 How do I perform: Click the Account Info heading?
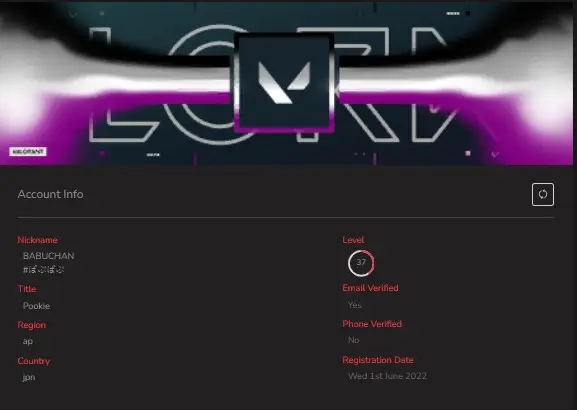50,194
